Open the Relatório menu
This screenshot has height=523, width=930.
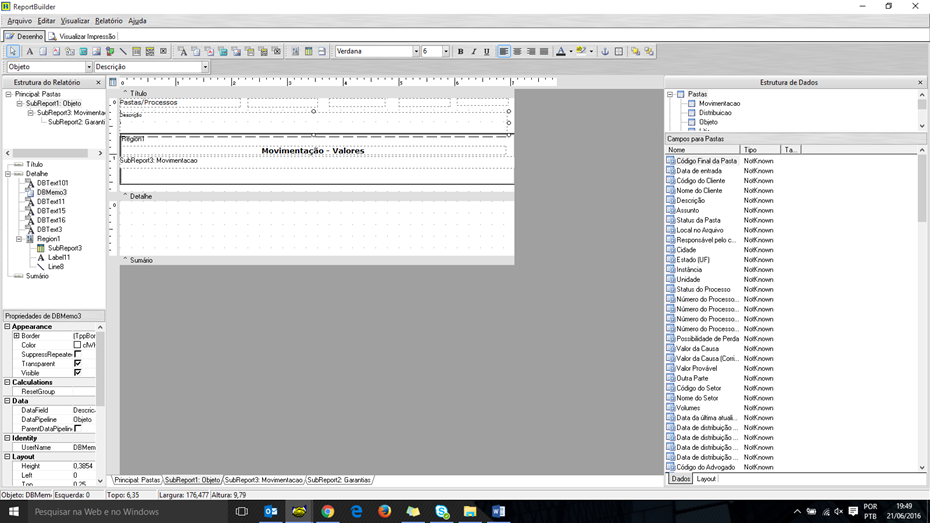(x=109, y=21)
